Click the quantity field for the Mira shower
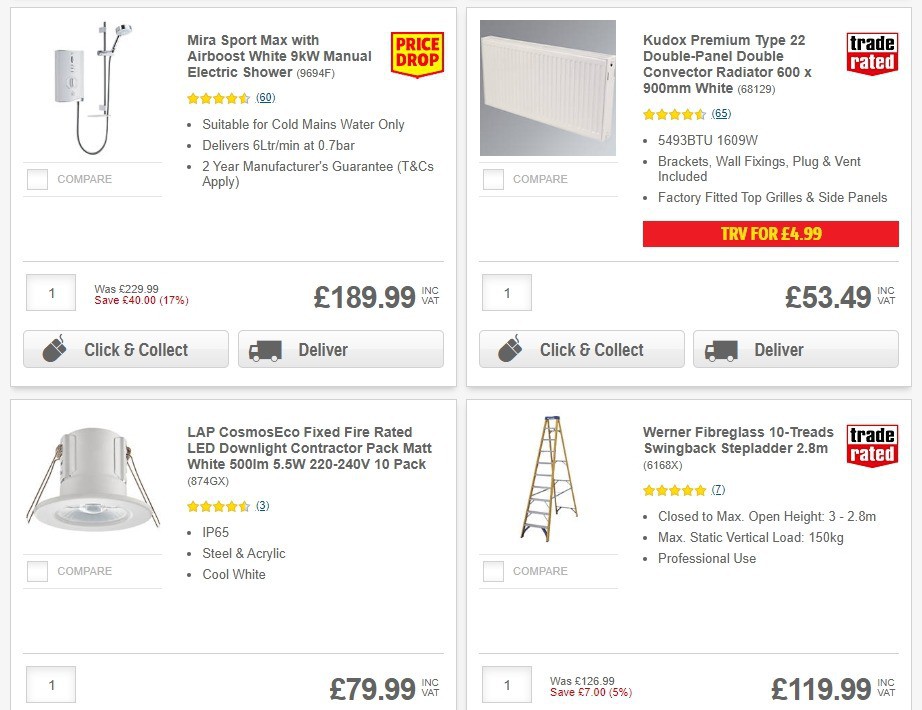Image resolution: width=922 pixels, height=710 pixels. (50, 292)
